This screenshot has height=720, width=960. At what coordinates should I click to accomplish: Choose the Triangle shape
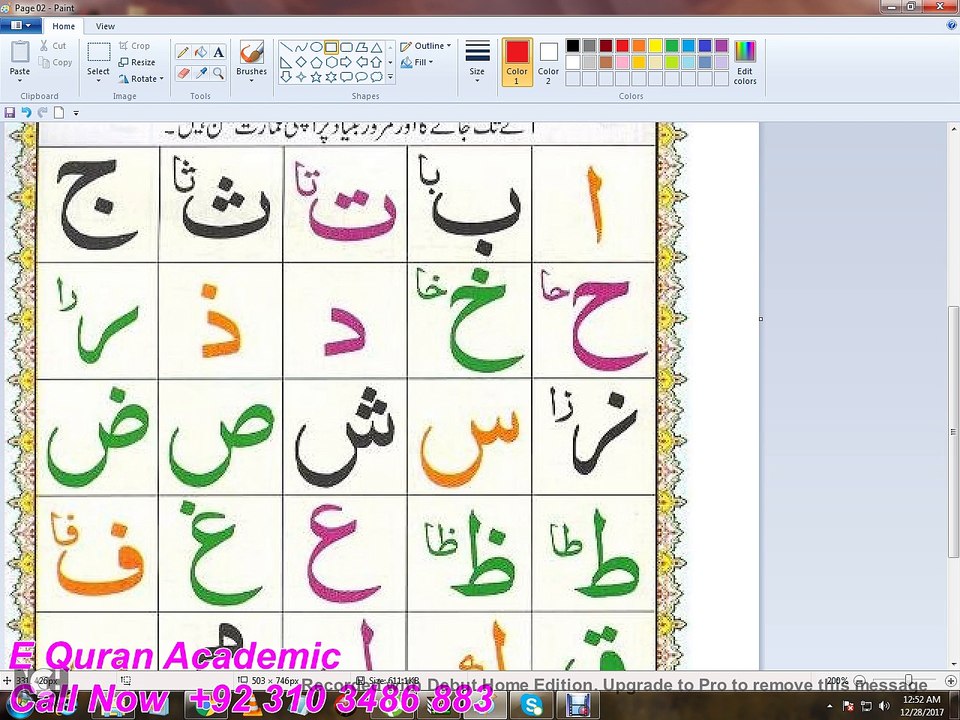point(377,47)
